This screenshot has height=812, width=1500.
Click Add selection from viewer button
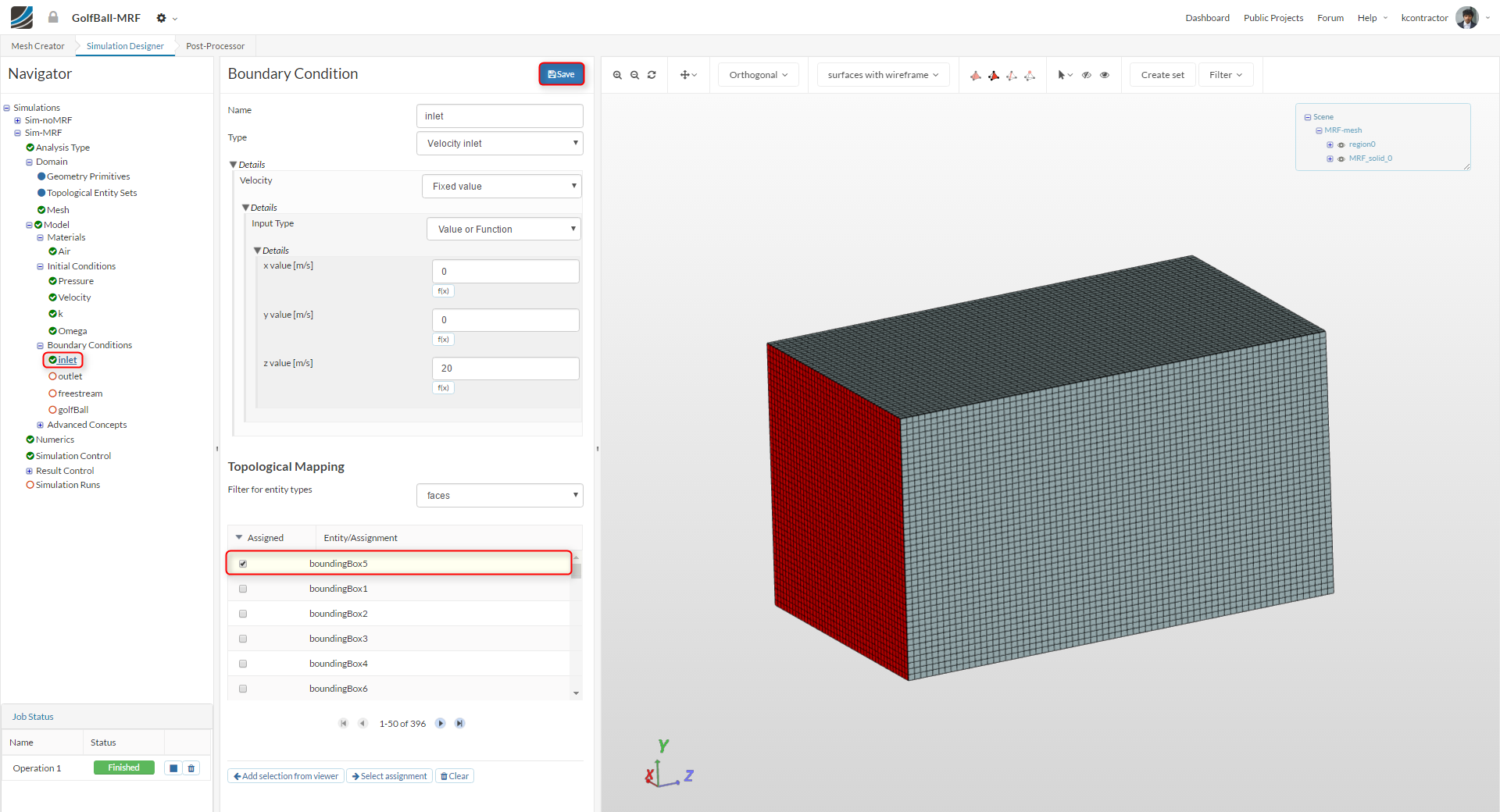click(286, 776)
